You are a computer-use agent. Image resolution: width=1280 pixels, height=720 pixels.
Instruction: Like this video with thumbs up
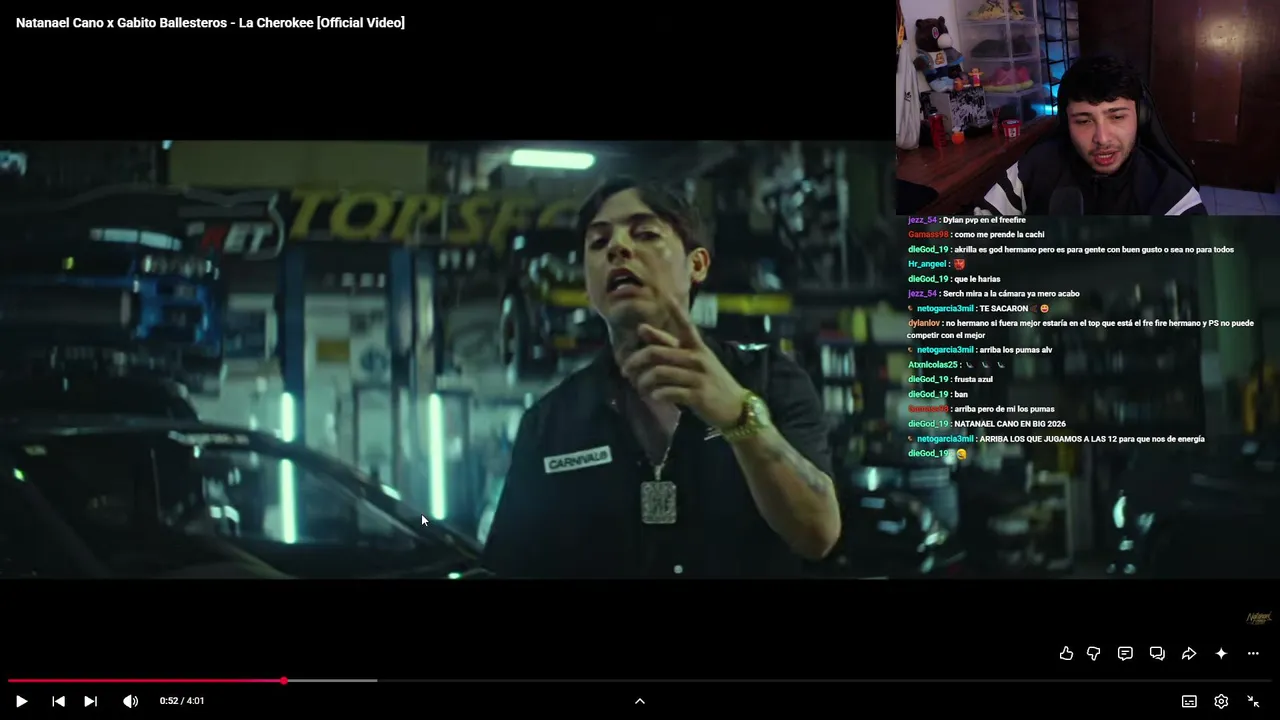(1066, 653)
